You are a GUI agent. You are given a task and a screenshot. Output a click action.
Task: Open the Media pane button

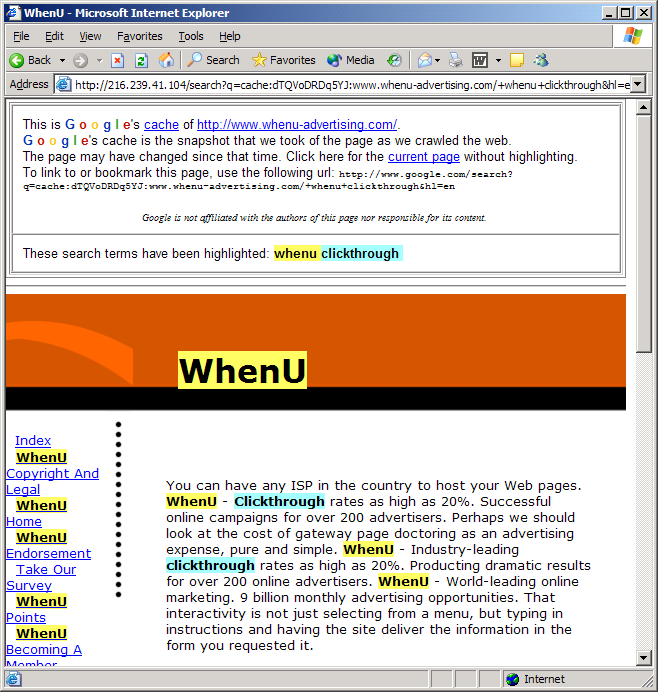click(351, 60)
